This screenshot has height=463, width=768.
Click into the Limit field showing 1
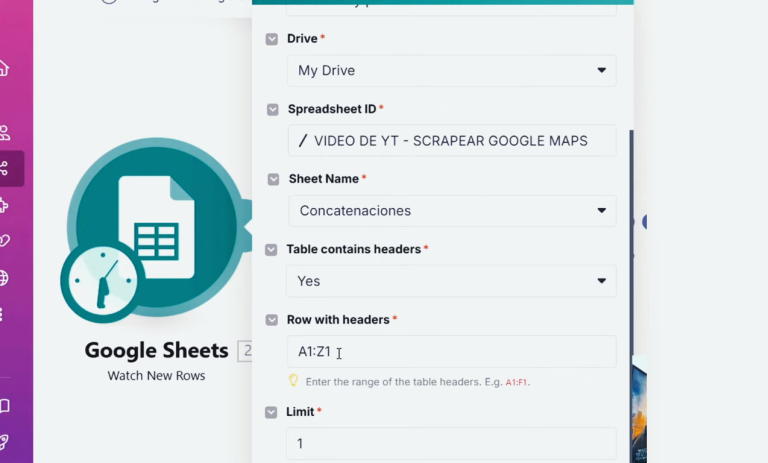click(451, 443)
